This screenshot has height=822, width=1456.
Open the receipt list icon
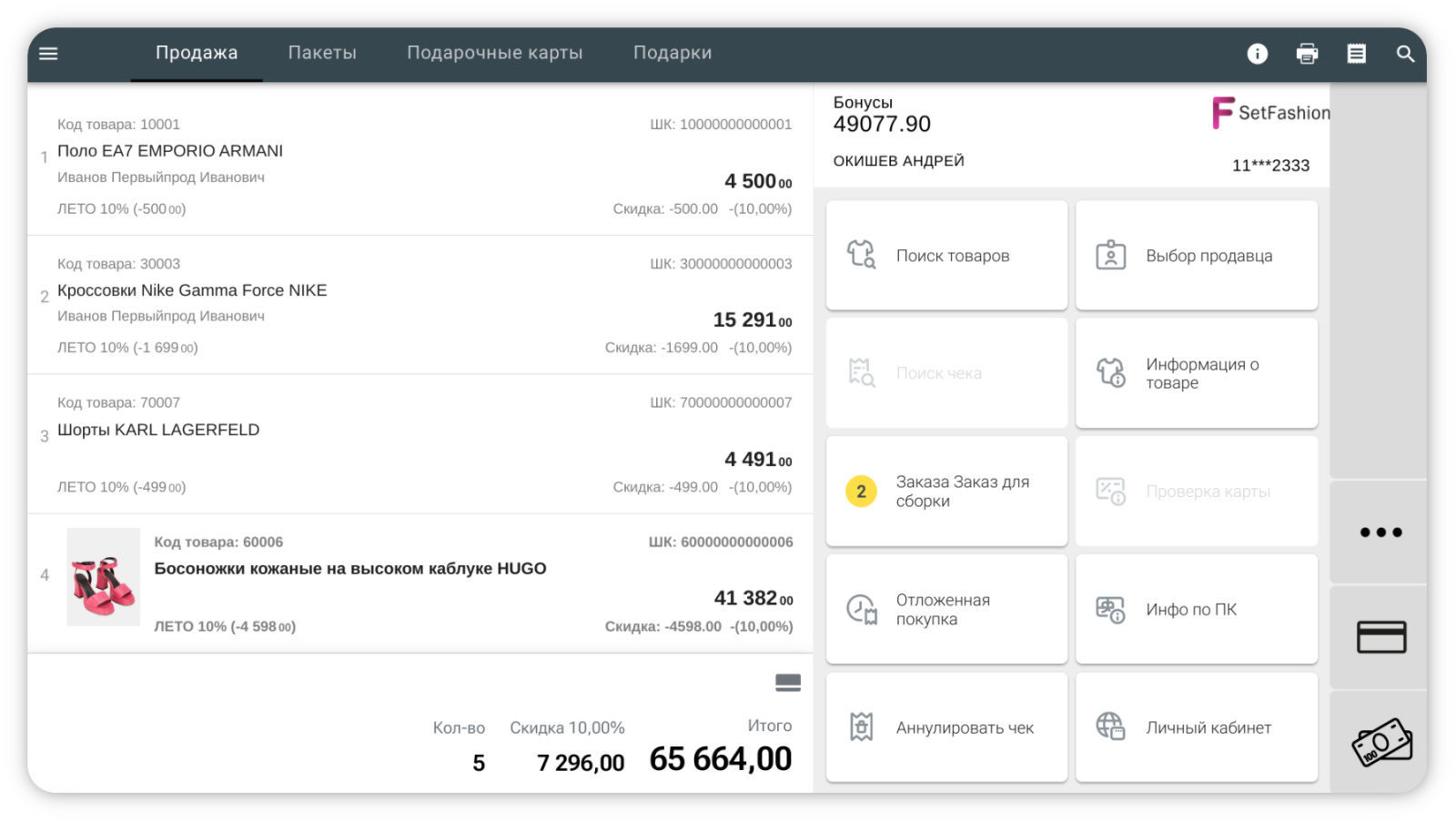coord(1356,54)
